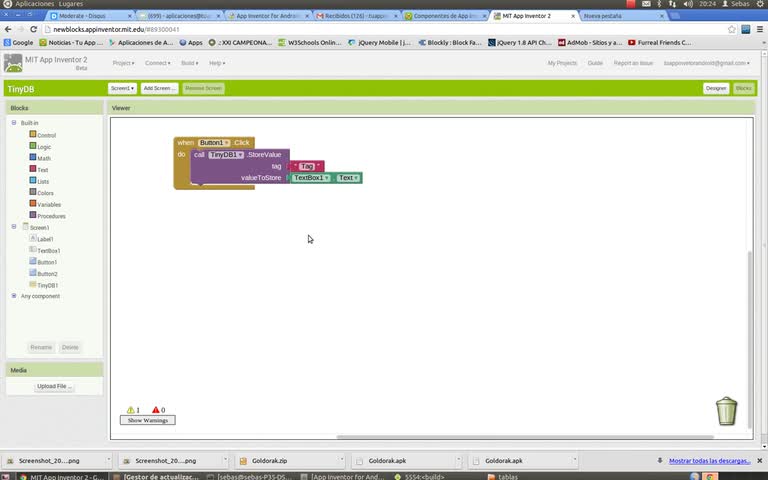Expand the Any component node
The width and height of the screenshot is (768, 480).
coord(14,296)
